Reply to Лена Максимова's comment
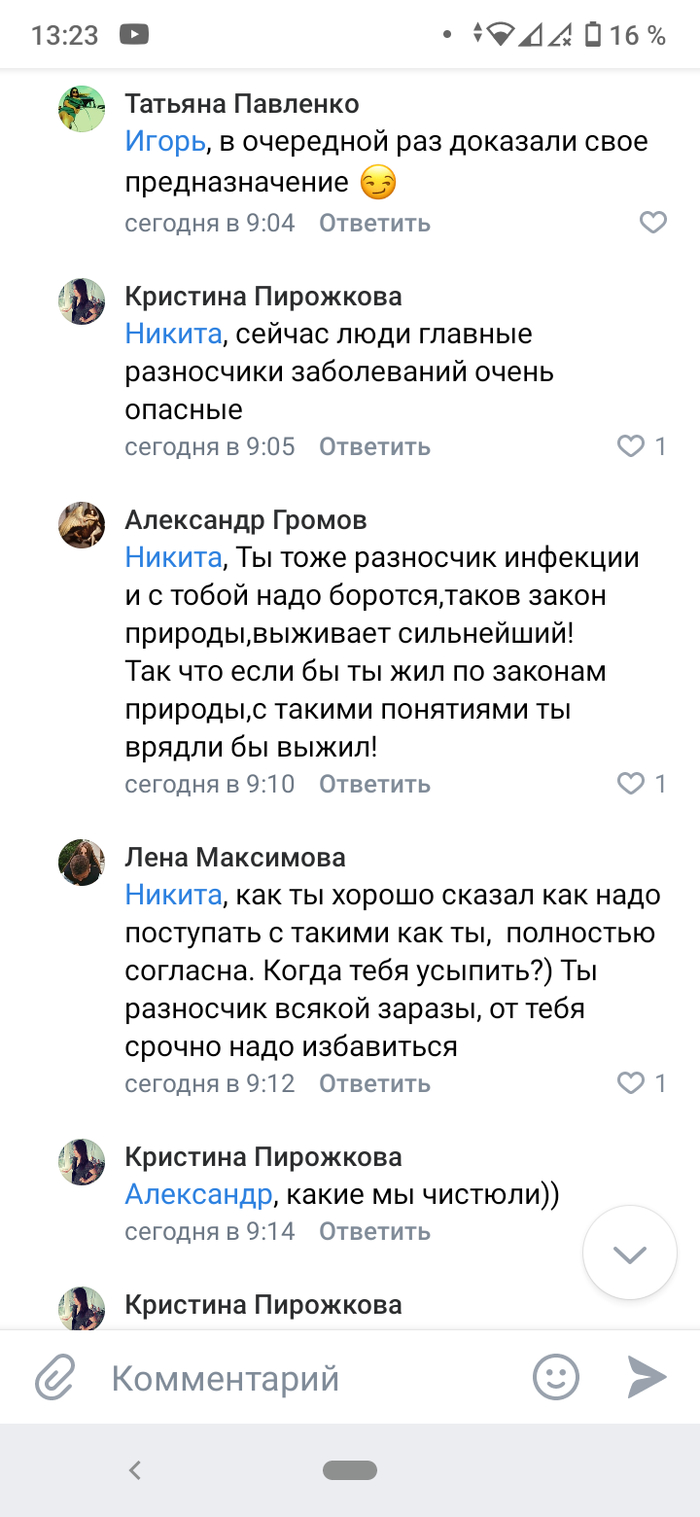This screenshot has width=700, height=1517. click(x=374, y=1084)
